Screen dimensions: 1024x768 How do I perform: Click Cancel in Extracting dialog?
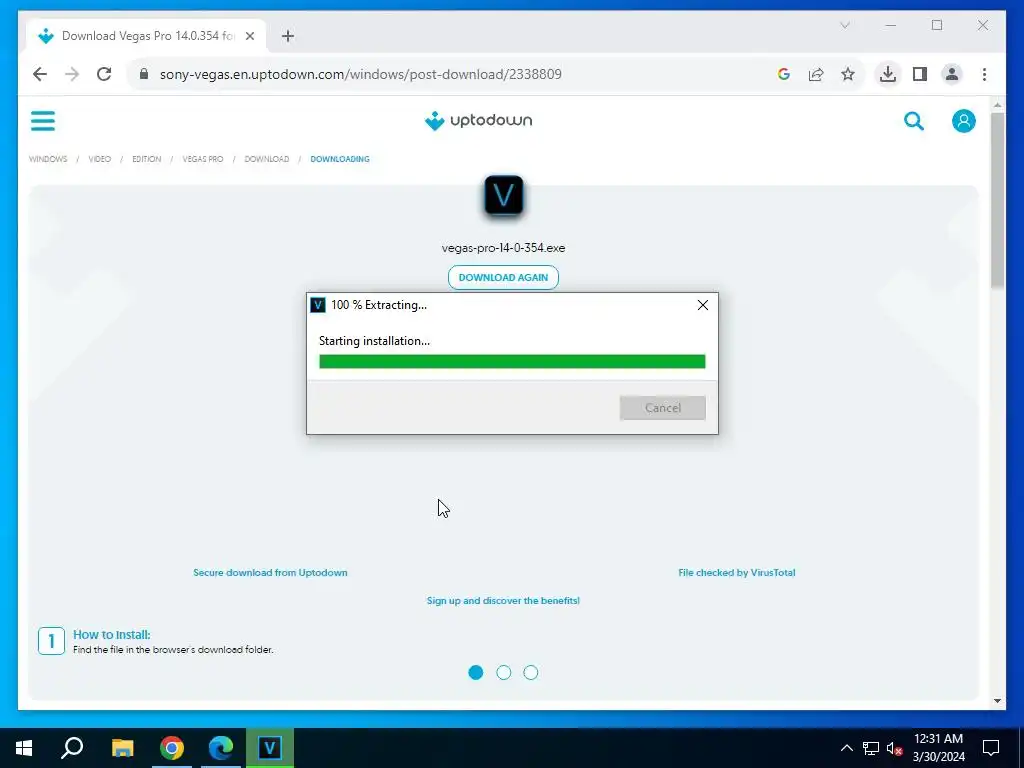pyautogui.click(x=663, y=408)
